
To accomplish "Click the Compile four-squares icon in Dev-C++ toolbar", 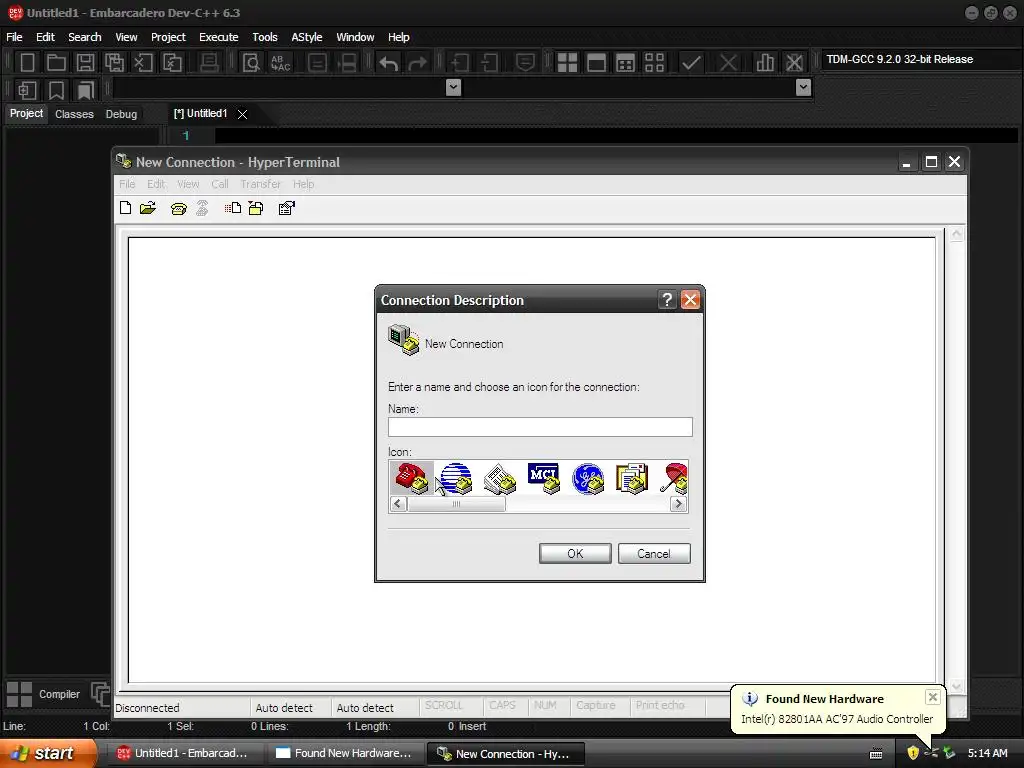I will point(567,63).
